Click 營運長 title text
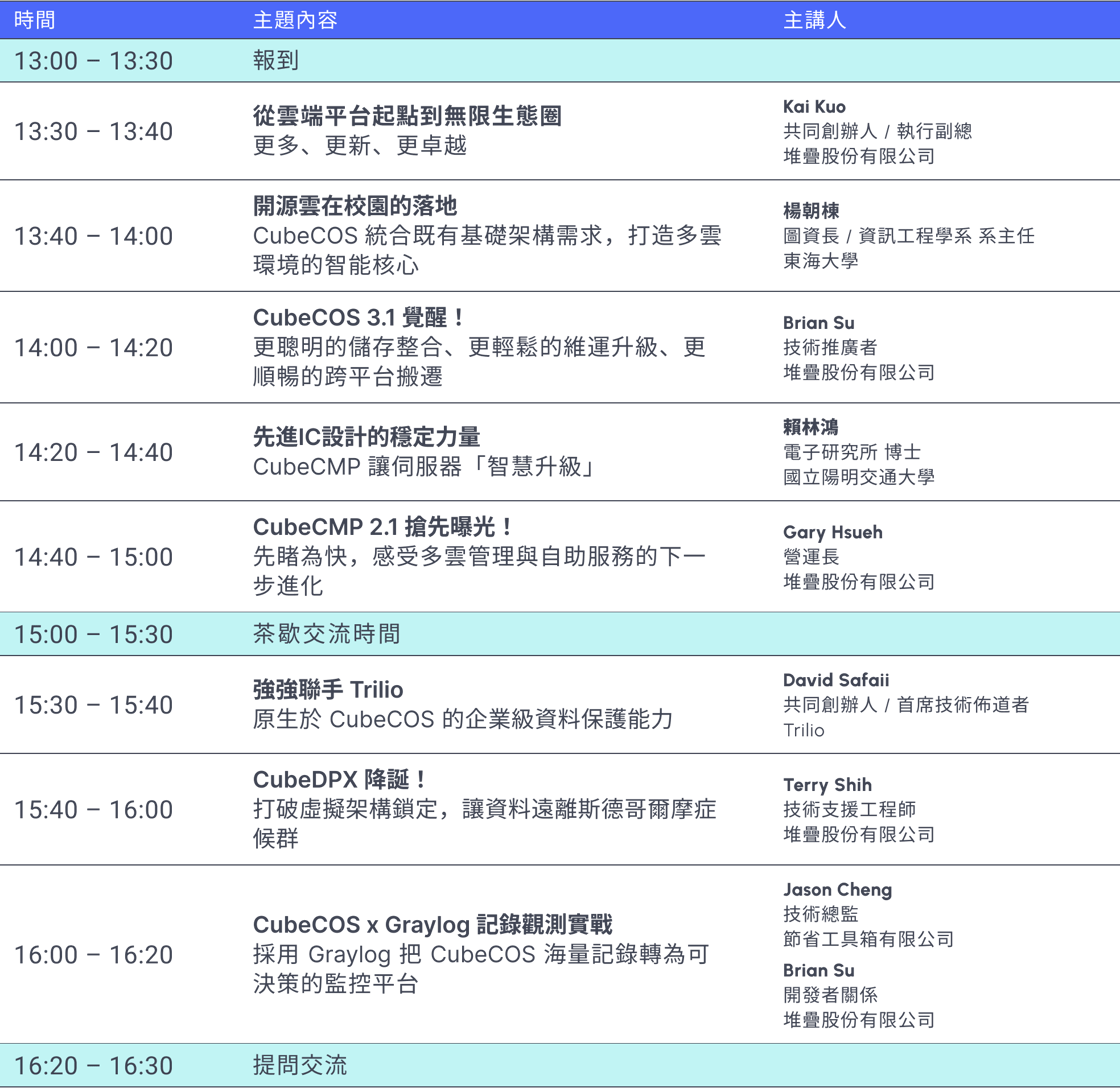1120x1088 pixels. [811, 557]
